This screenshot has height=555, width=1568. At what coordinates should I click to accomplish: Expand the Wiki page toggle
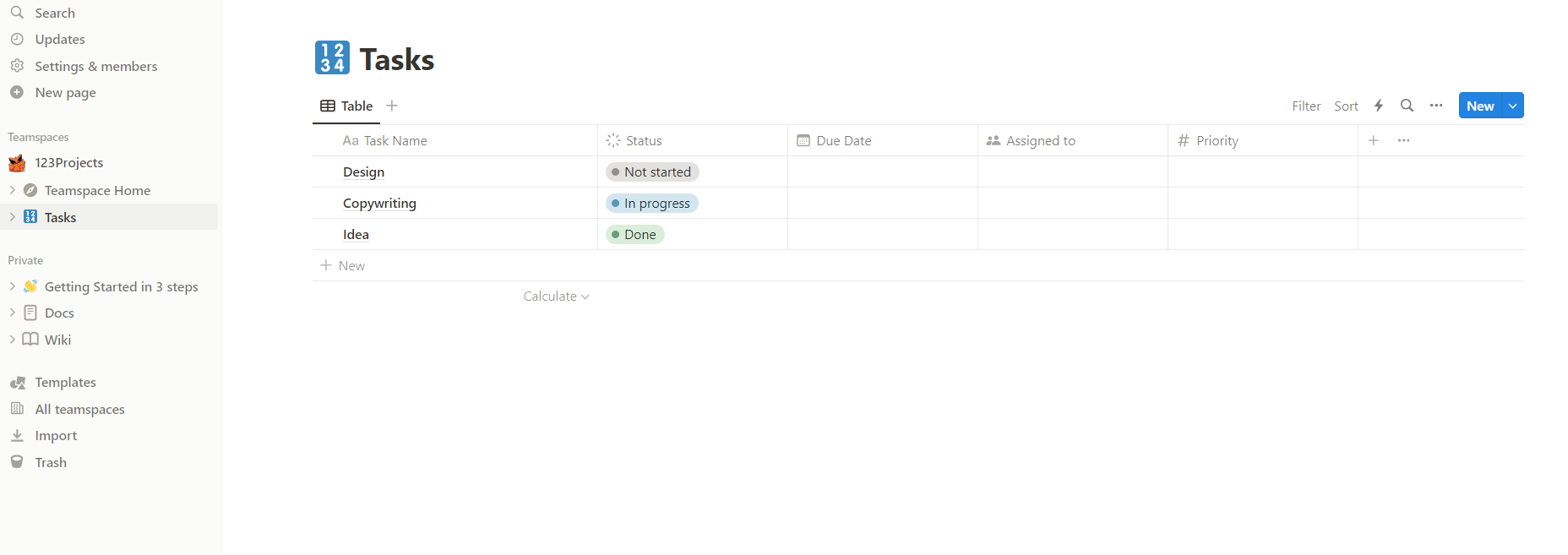pos(13,339)
